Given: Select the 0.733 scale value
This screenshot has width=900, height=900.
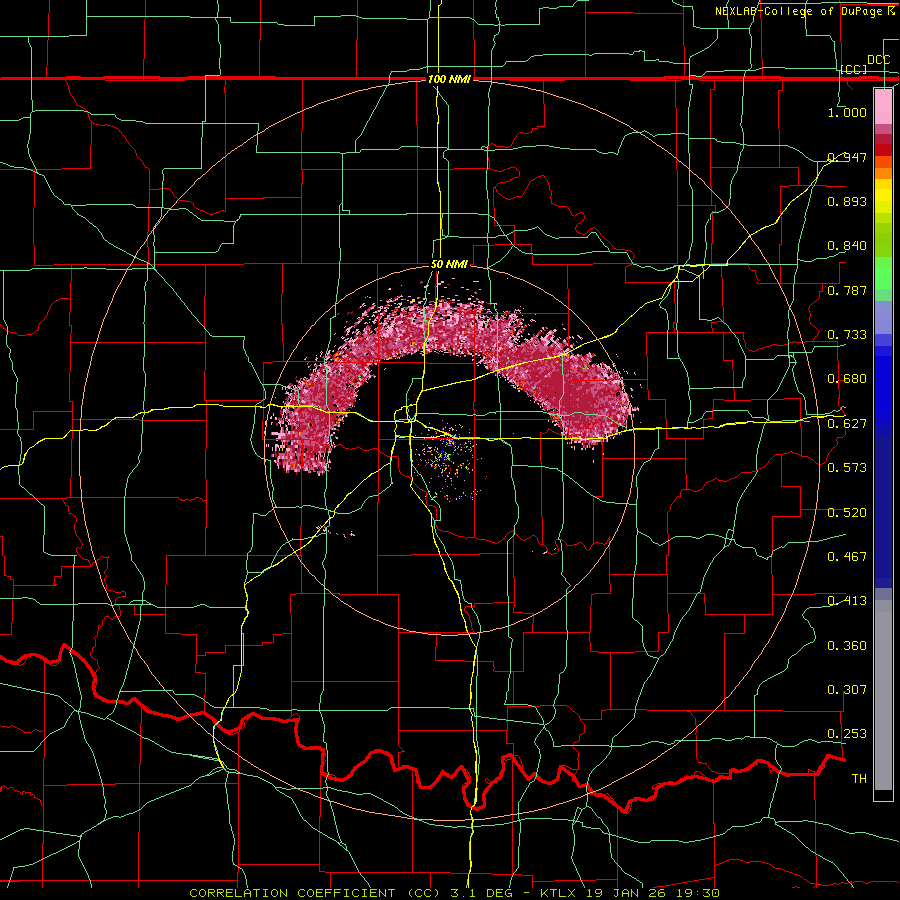Looking at the screenshot, I should pos(847,335).
